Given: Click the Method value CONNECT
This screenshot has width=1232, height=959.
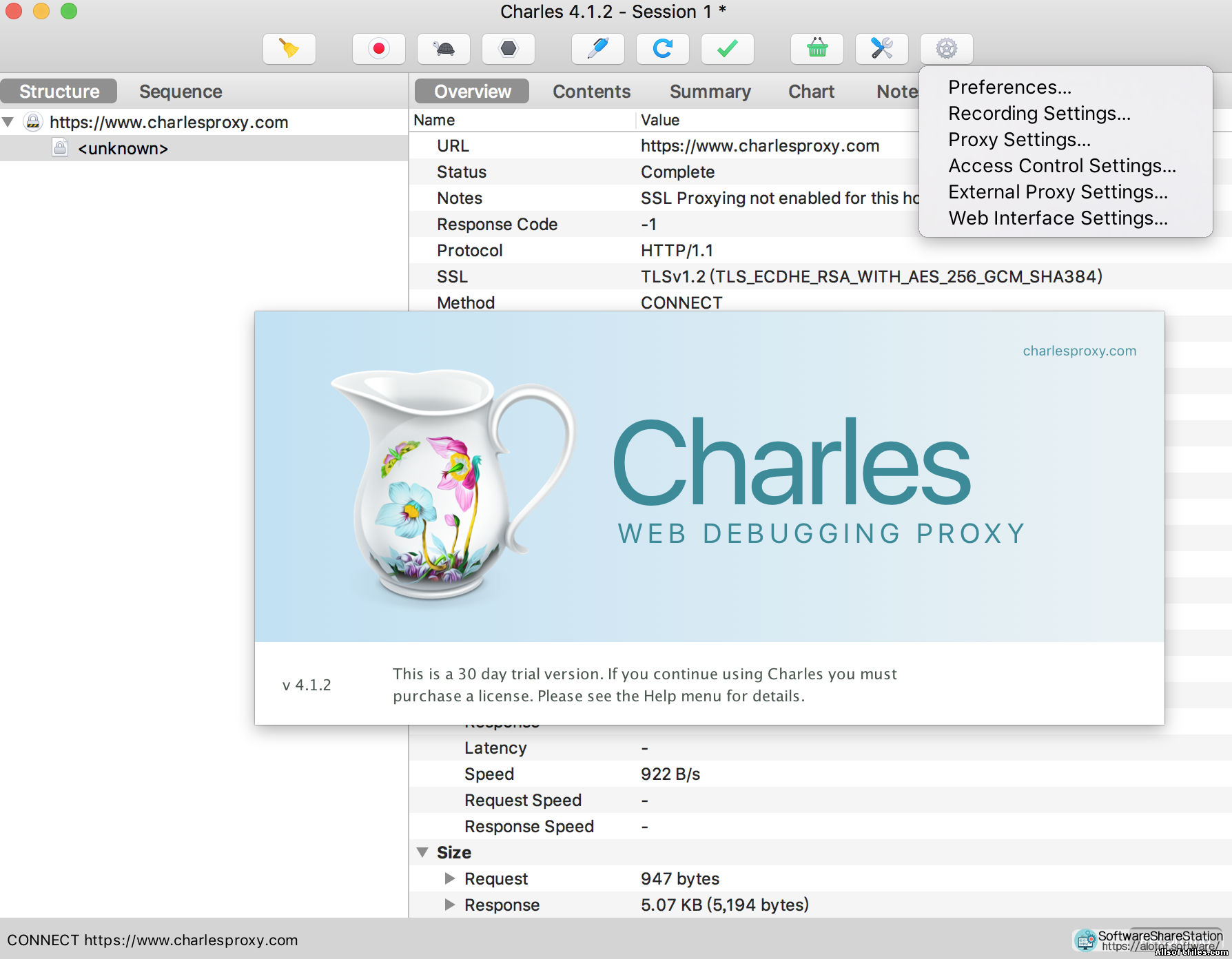Looking at the screenshot, I should pyautogui.click(x=681, y=302).
